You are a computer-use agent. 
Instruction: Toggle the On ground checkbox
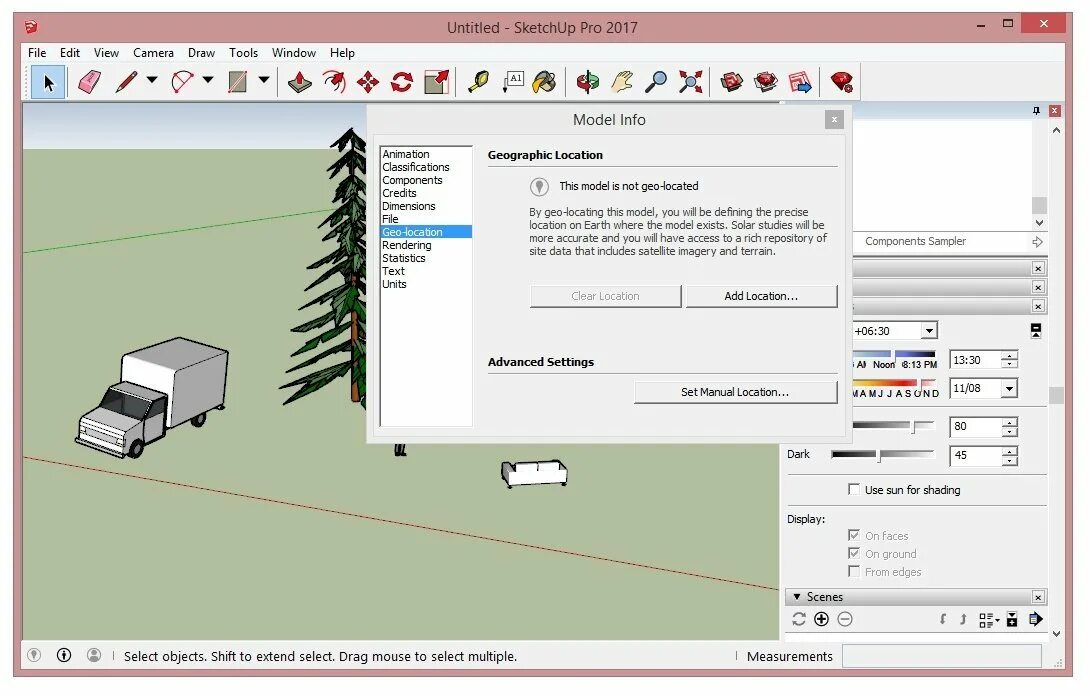tap(854, 553)
